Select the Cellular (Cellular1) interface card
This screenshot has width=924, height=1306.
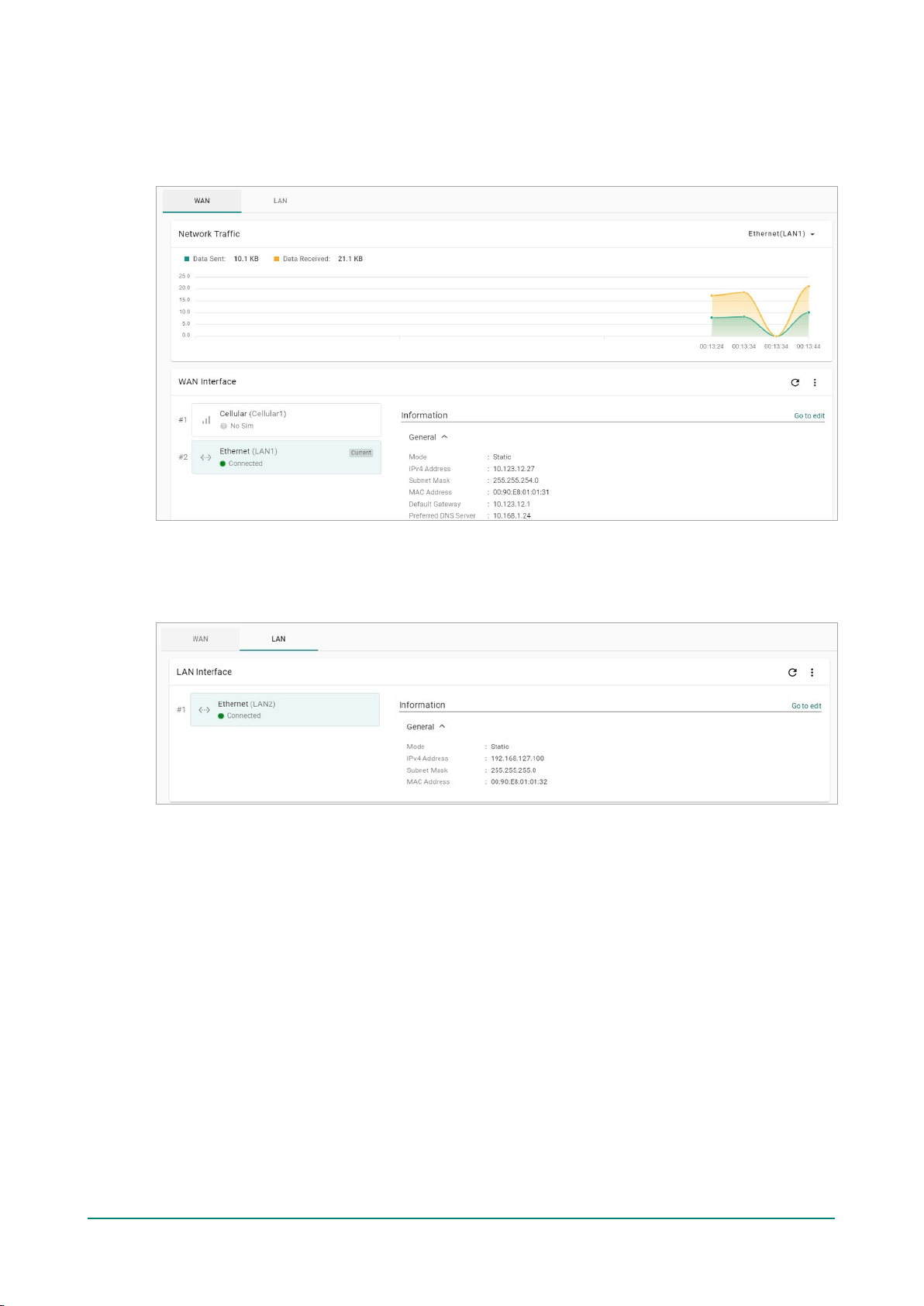tap(286, 420)
